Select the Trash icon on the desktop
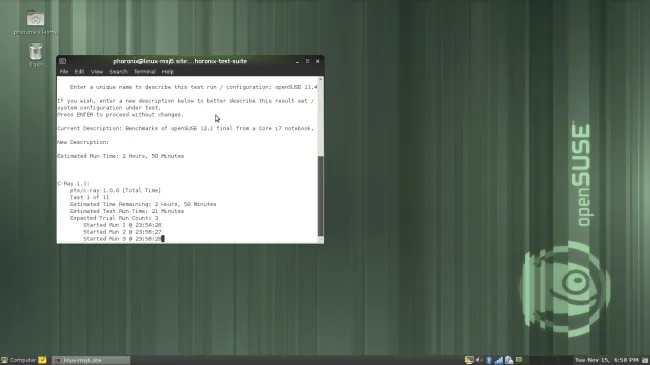The image size is (650, 365). [36, 52]
